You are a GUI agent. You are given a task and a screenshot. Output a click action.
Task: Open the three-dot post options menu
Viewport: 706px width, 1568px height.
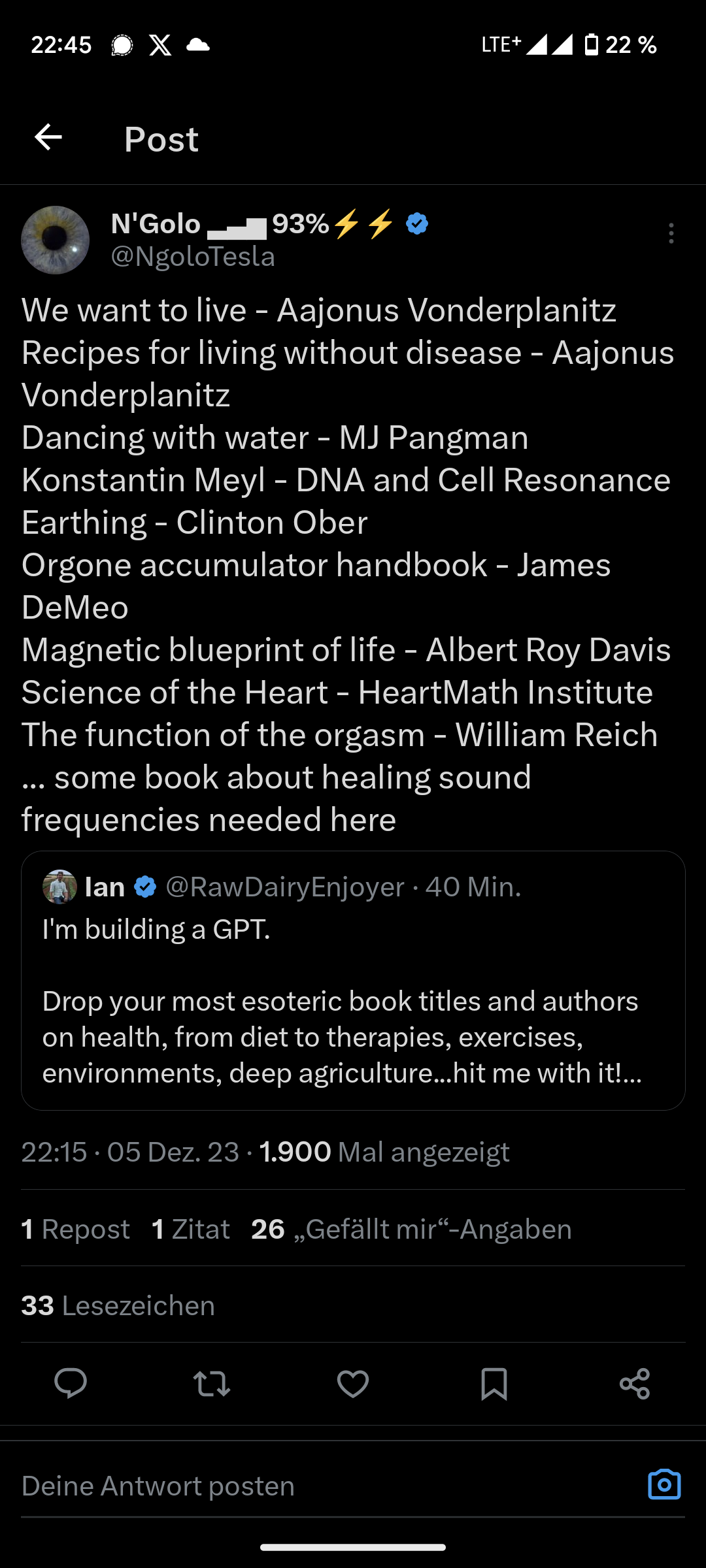671,233
